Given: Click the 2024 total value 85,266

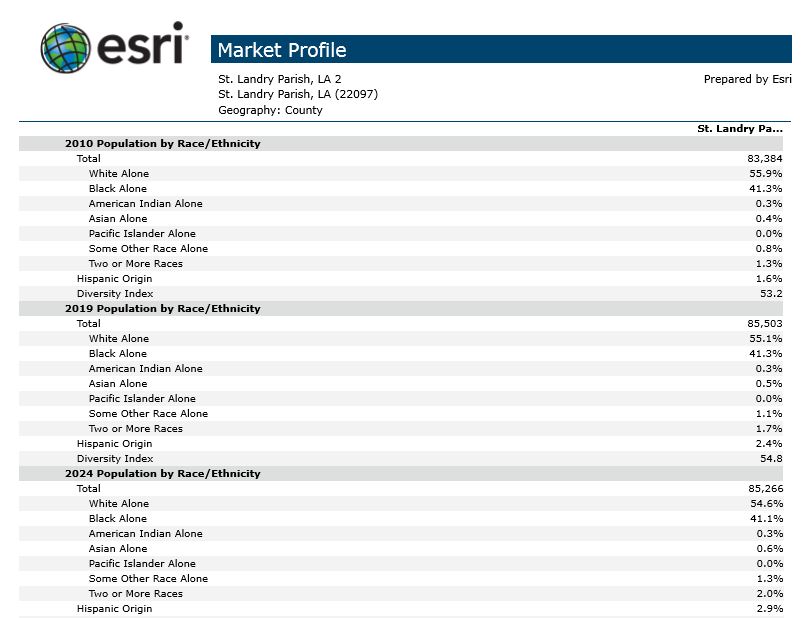Looking at the screenshot, I should click(x=766, y=488).
